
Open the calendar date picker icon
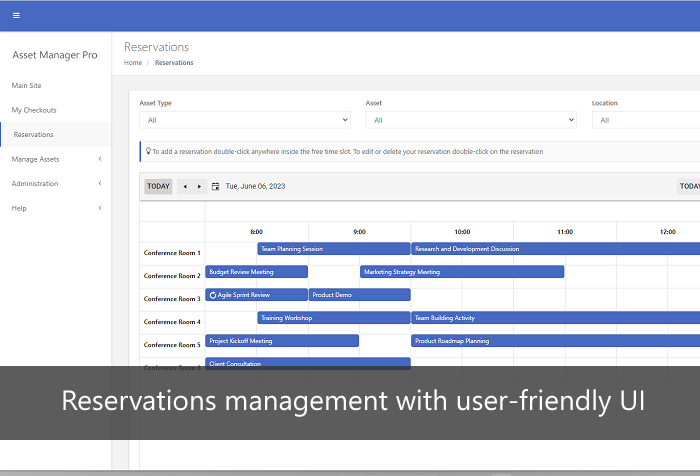[216, 187]
